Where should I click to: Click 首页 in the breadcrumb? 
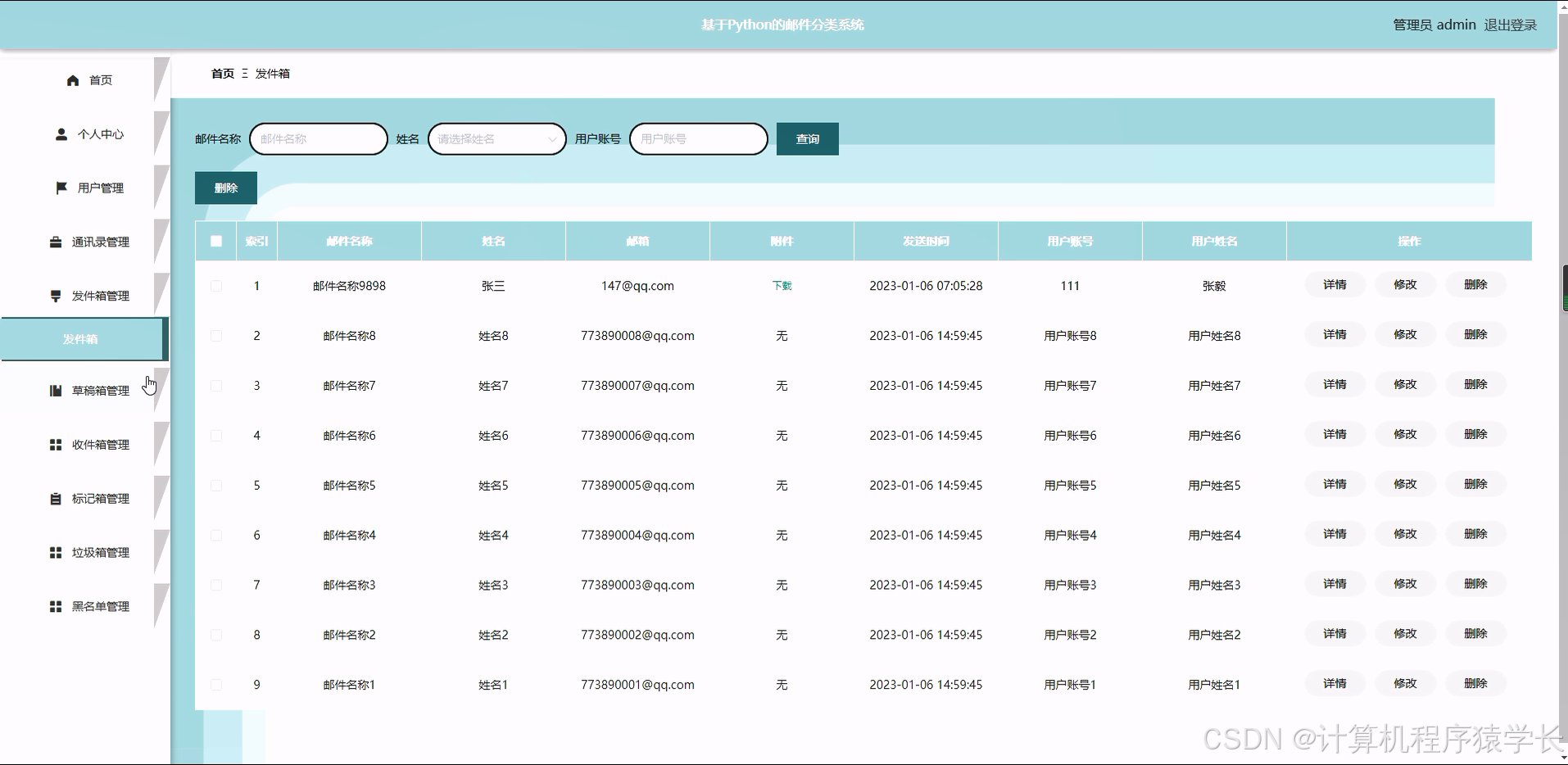point(223,74)
